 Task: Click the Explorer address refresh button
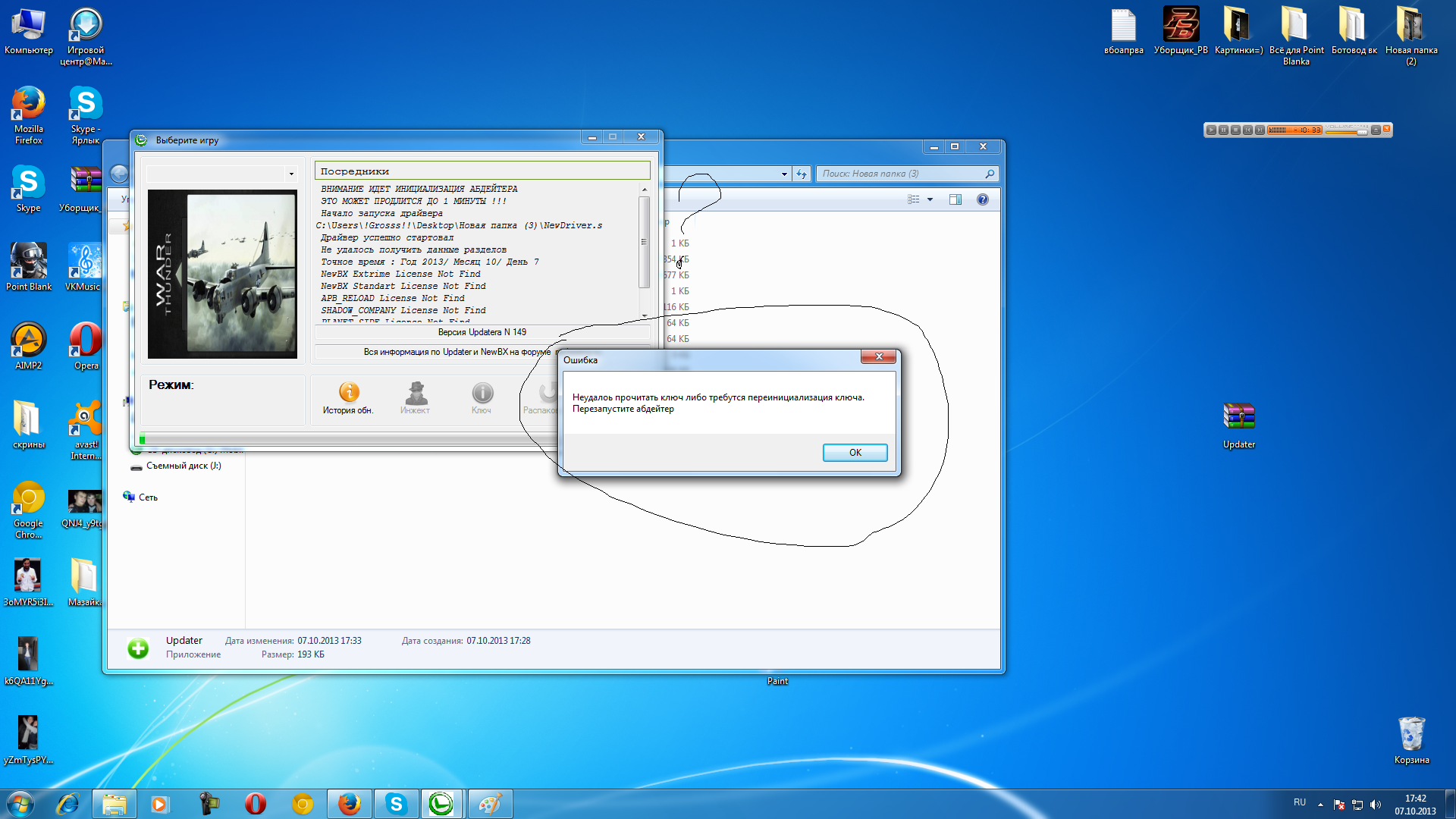coord(802,174)
